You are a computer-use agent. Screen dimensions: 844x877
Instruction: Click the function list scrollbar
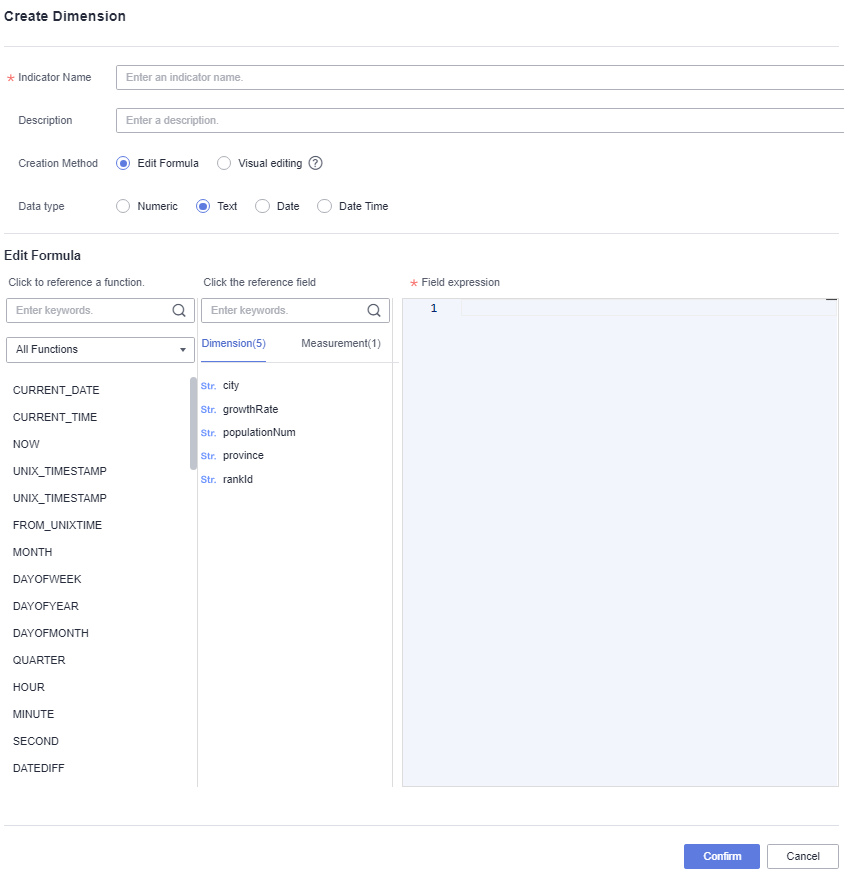[x=193, y=423]
